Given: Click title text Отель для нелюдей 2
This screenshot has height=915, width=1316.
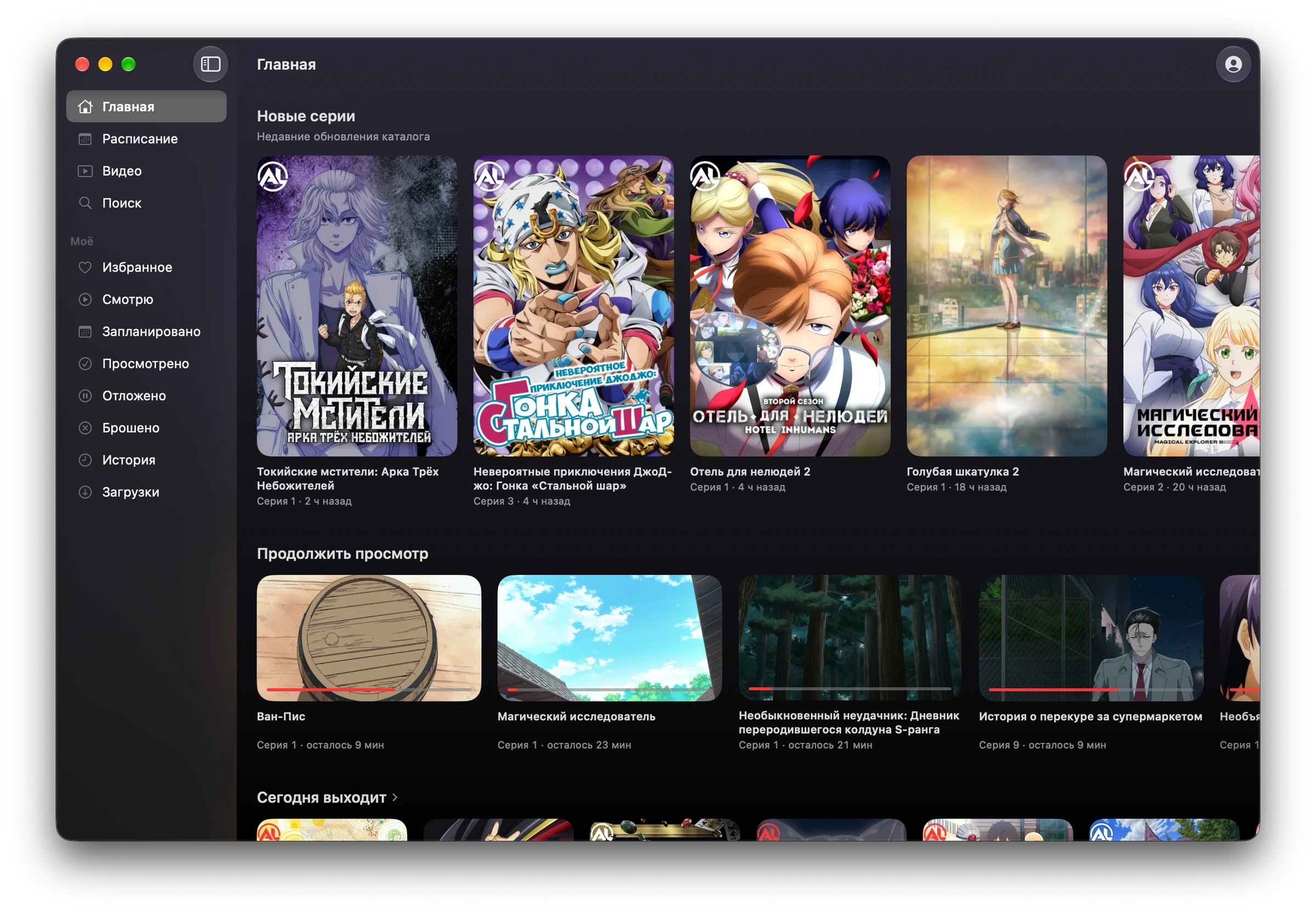Looking at the screenshot, I should [x=750, y=471].
